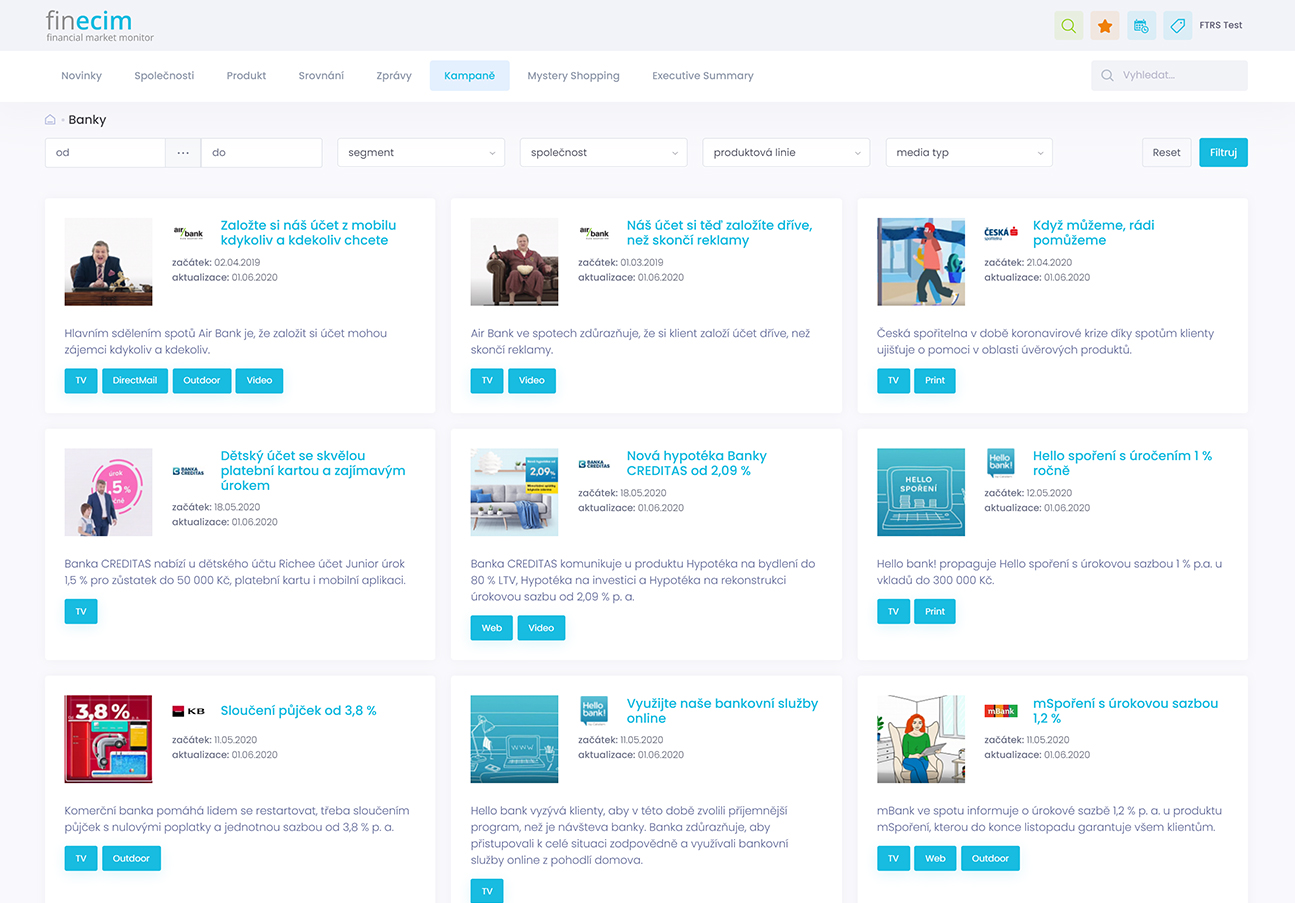Screen dimensions: 1295x903
Task: Click the three-dots date range button
Action: coord(183,153)
